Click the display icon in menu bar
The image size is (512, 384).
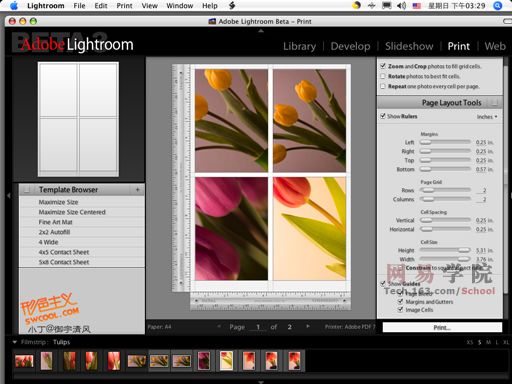click(386, 6)
